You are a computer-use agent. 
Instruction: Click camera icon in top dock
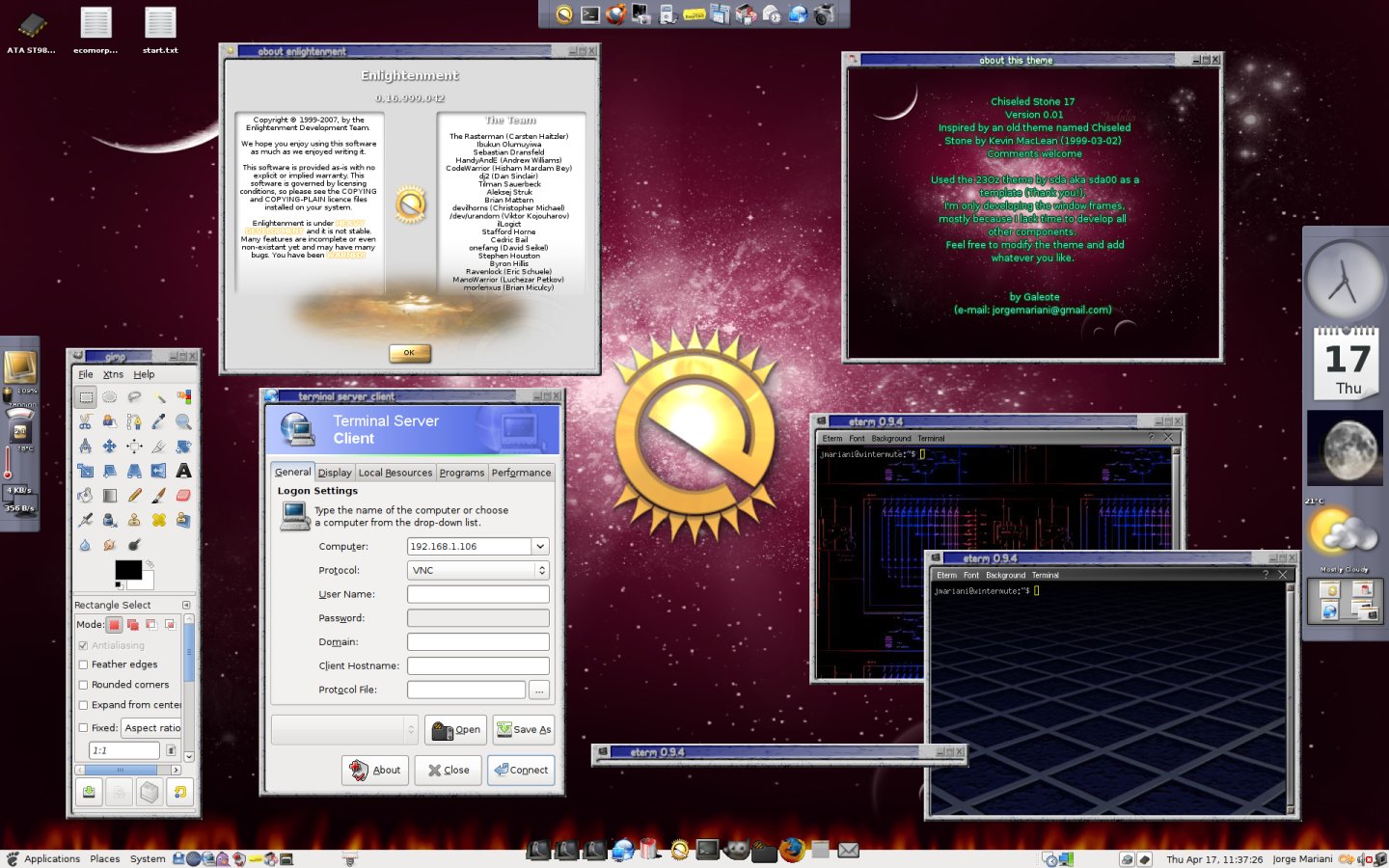pyautogui.click(x=824, y=14)
